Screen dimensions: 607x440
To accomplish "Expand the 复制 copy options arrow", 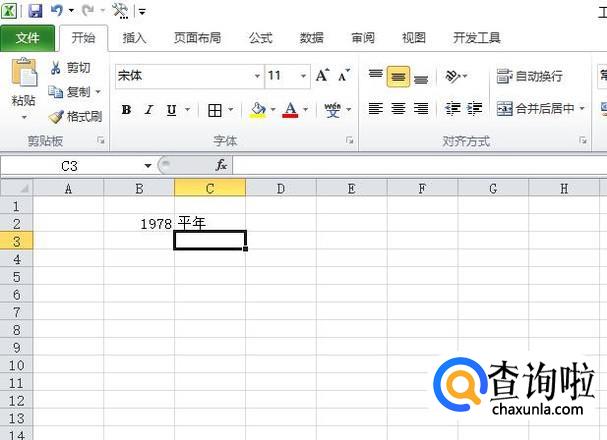I will pos(98,92).
